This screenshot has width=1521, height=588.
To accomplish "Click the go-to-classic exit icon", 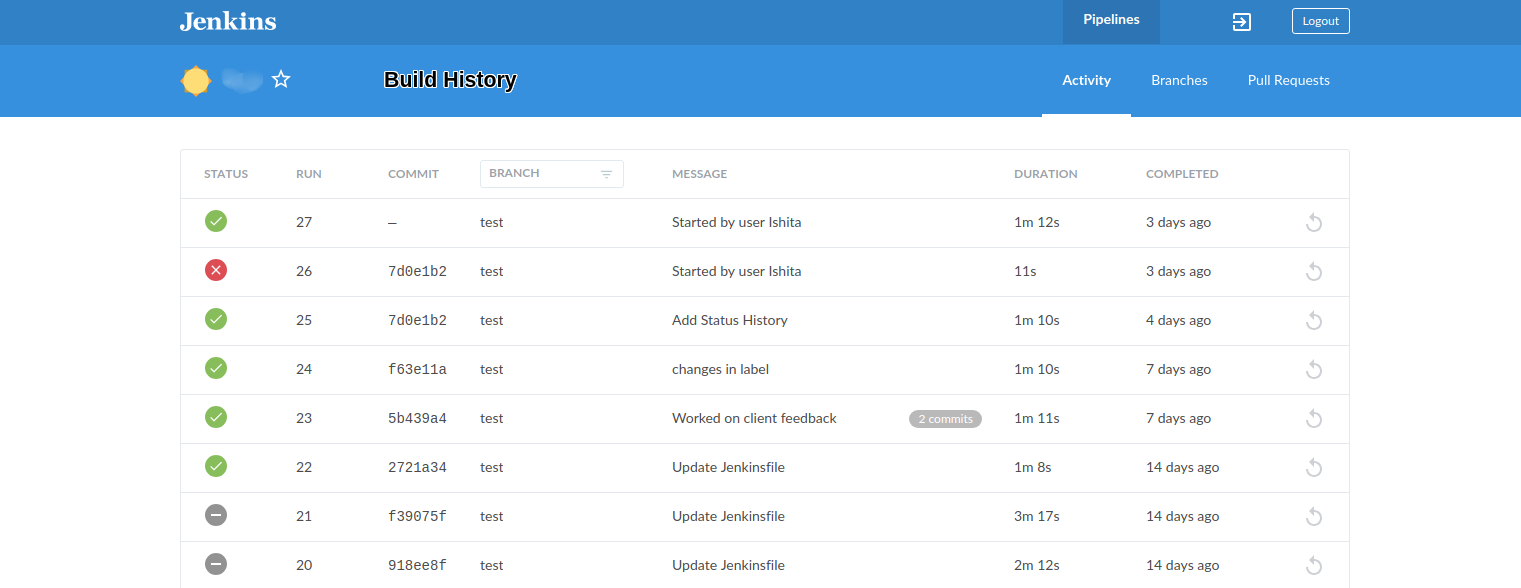I will (1241, 22).
